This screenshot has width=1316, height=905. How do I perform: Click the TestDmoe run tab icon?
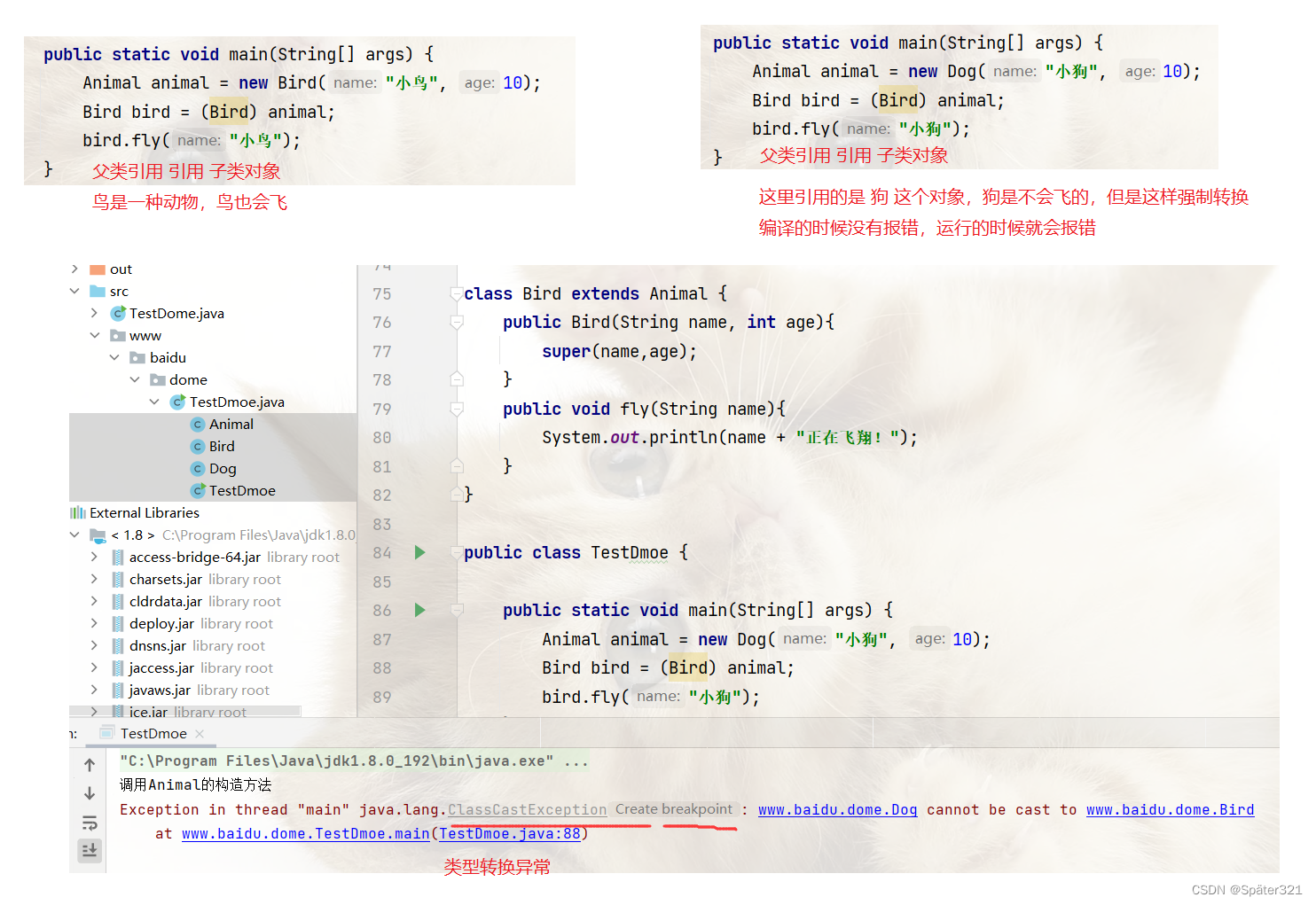point(107,733)
